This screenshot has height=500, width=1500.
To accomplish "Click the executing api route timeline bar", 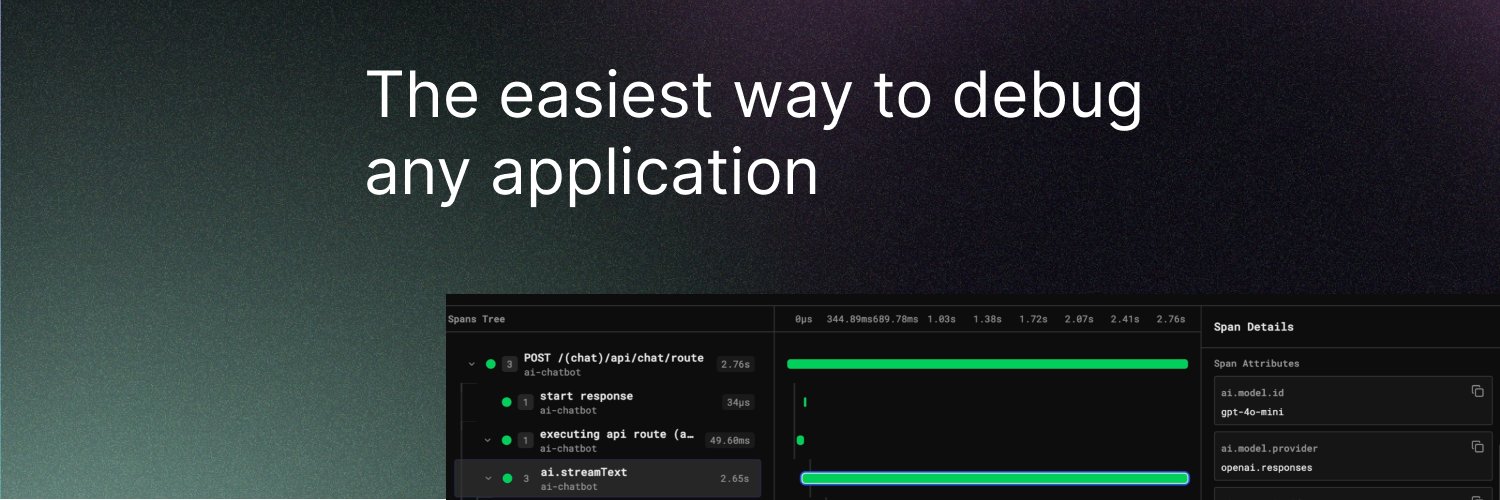I will click(x=800, y=440).
